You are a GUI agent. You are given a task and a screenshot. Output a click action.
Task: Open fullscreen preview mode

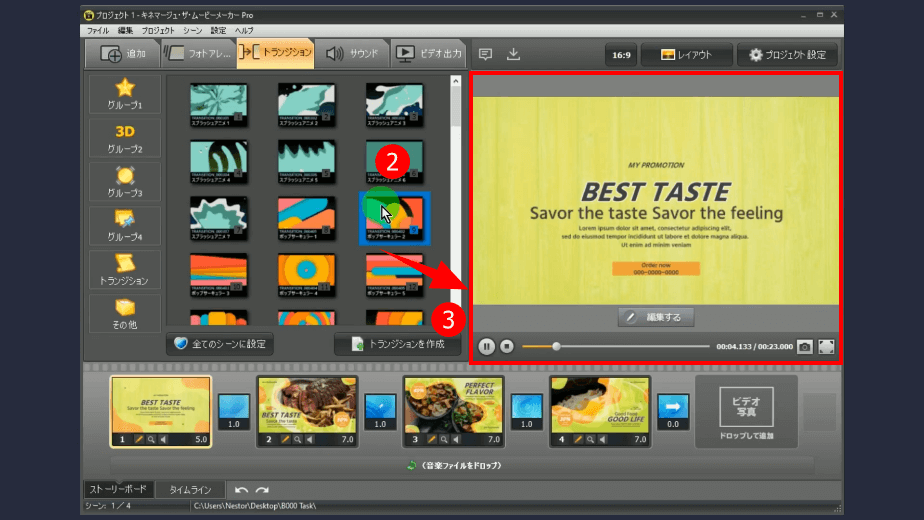[x=826, y=346]
